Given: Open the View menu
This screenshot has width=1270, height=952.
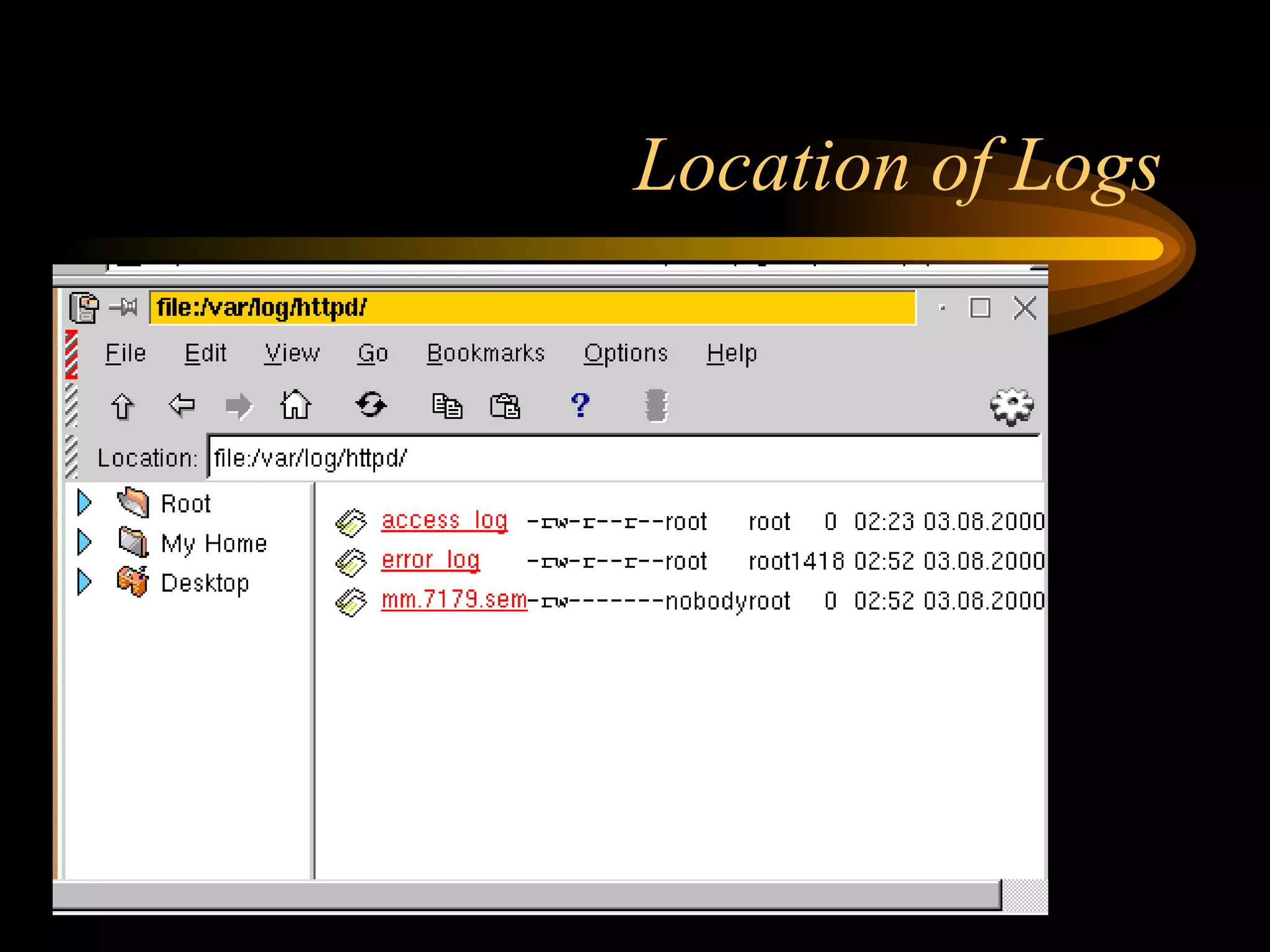Looking at the screenshot, I should (x=292, y=353).
